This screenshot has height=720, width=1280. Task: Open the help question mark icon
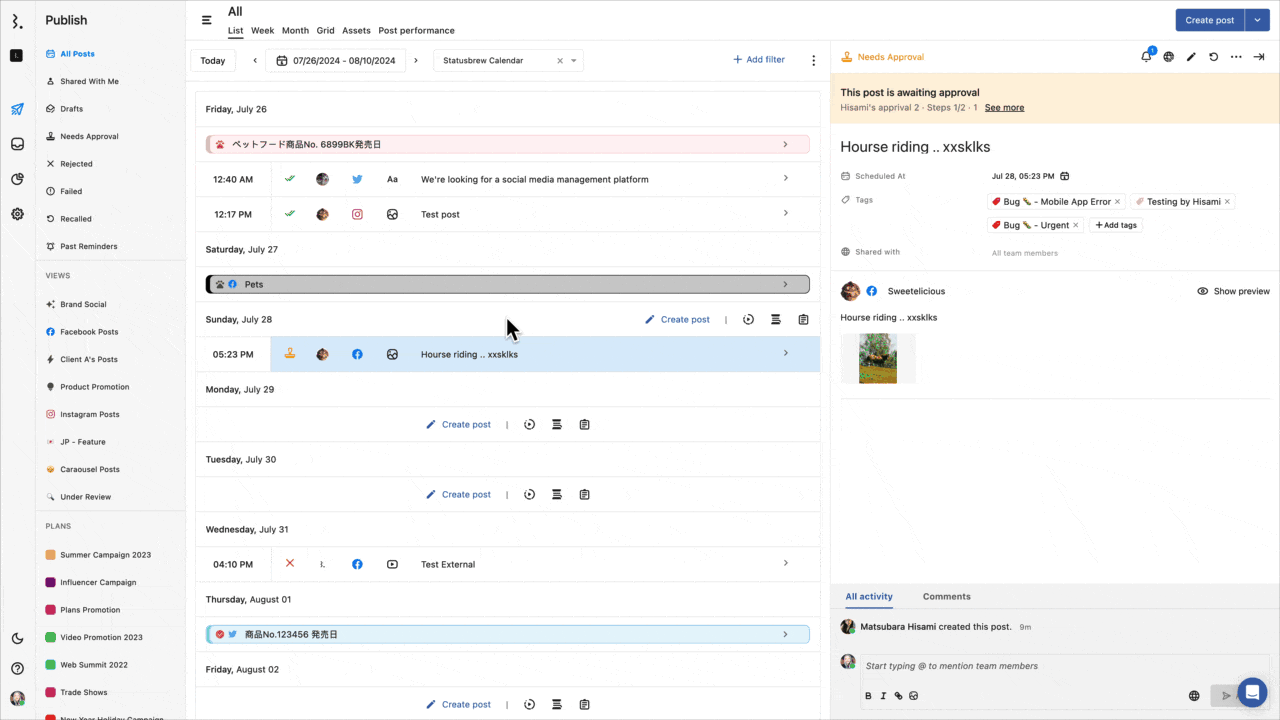[17, 668]
